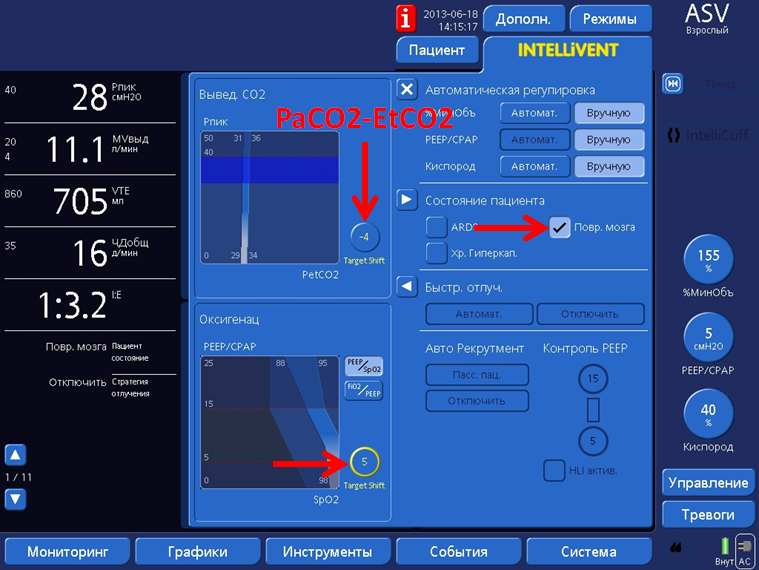Uncheck the Повр. мозга checkbox
This screenshot has height=570, width=759.
pyautogui.click(x=560, y=227)
